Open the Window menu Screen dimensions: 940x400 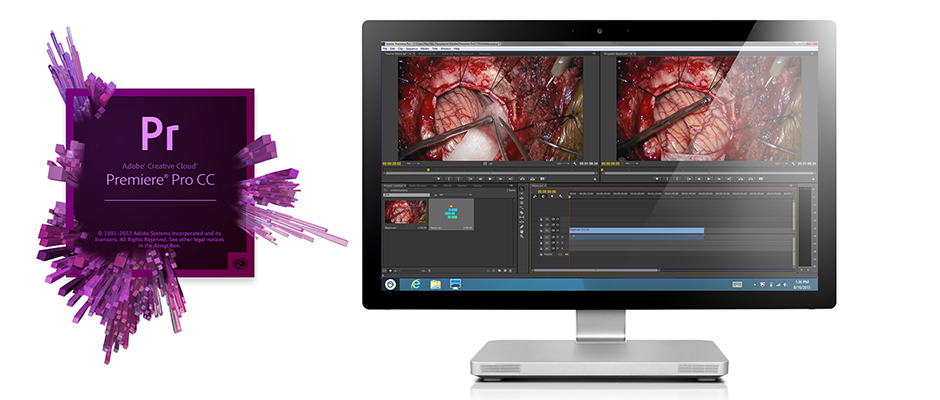point(445,49)
